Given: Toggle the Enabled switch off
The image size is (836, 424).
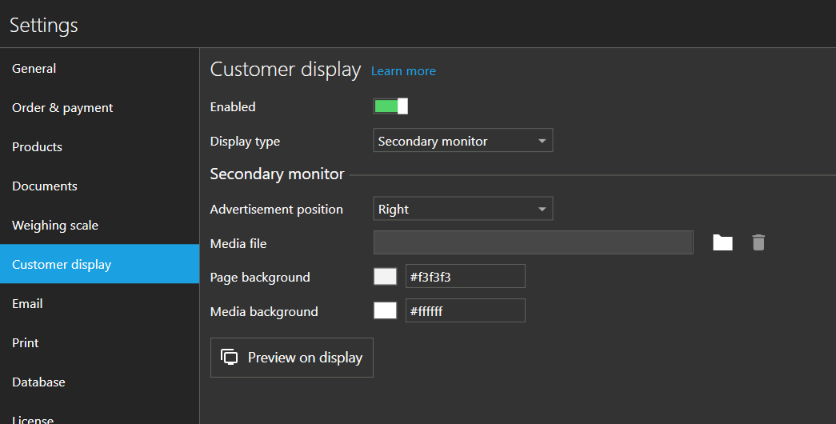Looking at the screenshot, I should [x=391, y=106].
